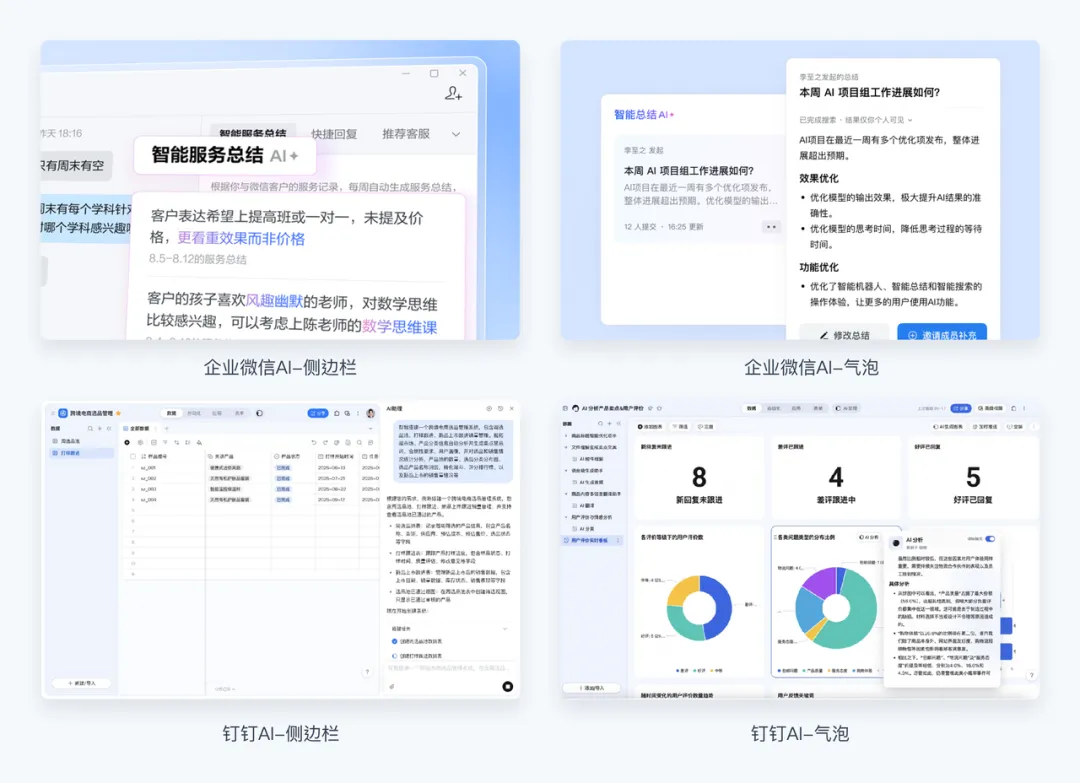The width and height of the screenshot is (1080, 783).
Task: Collapse the tree group containing AI 分类
Action: 565,516
